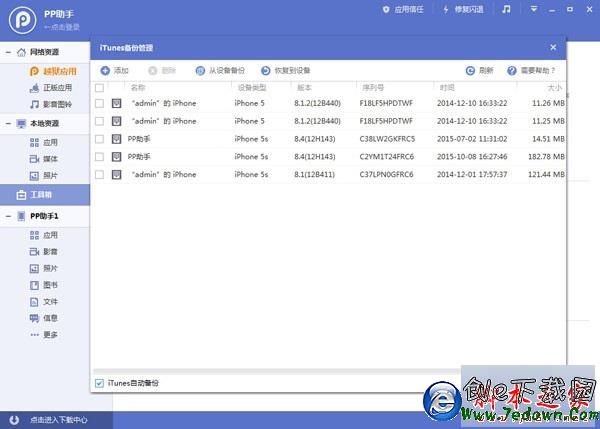Select 图书 under PP助手1 device

click(x=44, y=285)
